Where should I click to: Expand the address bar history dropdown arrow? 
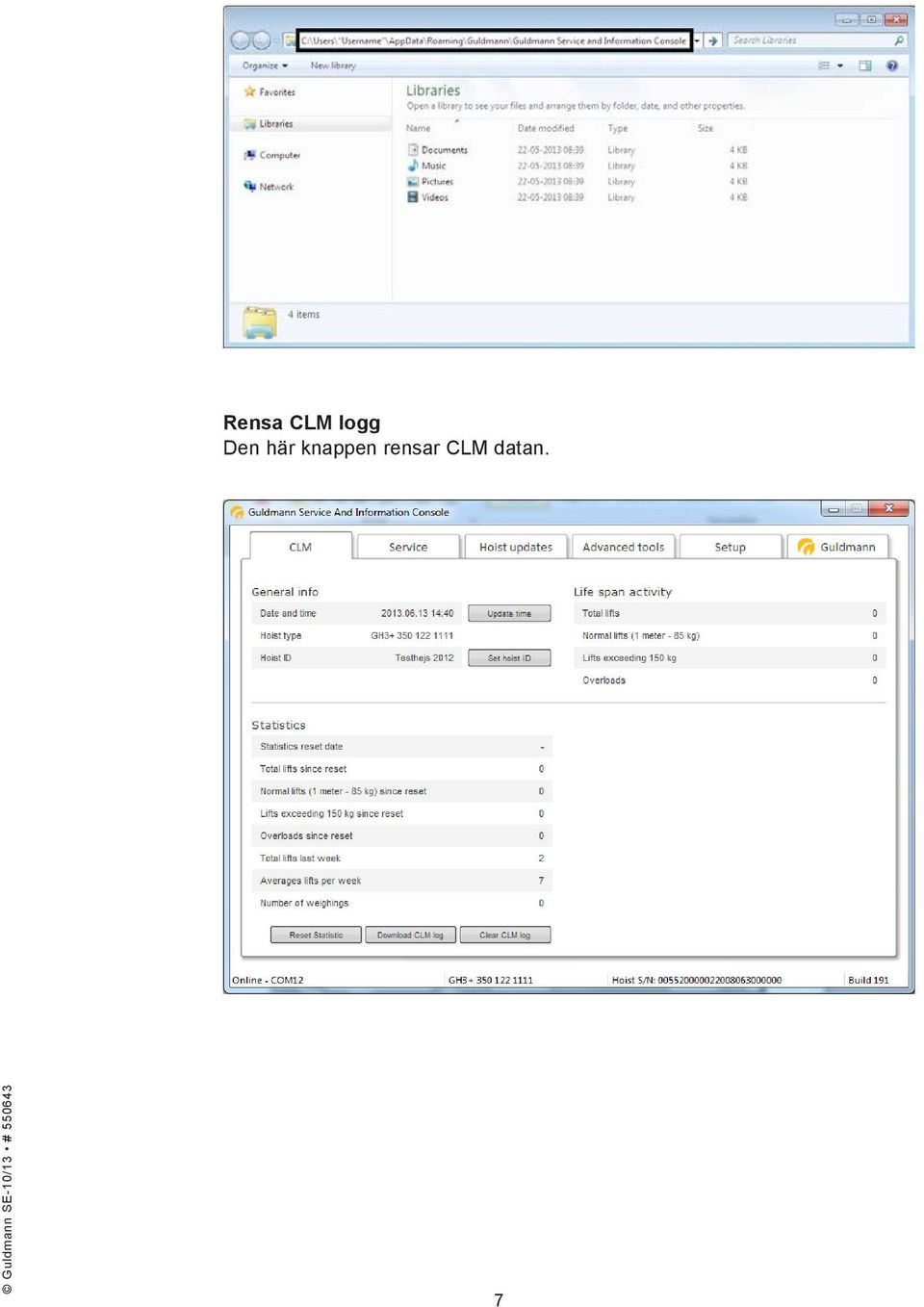[x=697, y=40]
